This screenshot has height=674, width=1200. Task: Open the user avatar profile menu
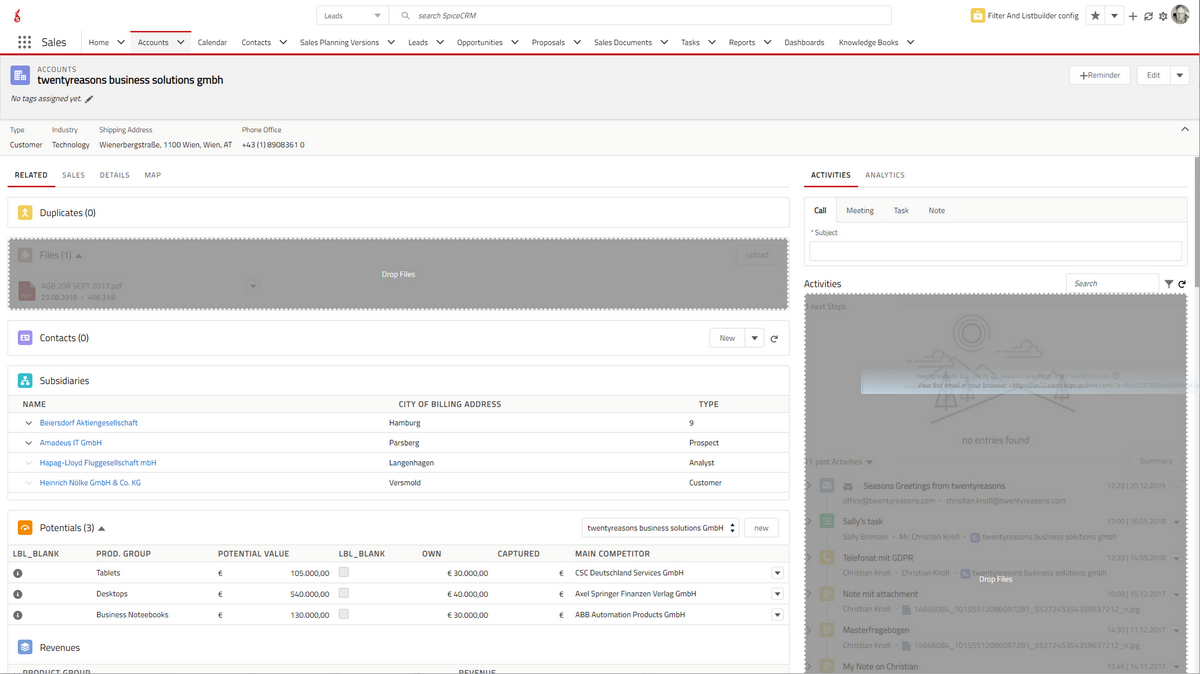coord(1181,16)
